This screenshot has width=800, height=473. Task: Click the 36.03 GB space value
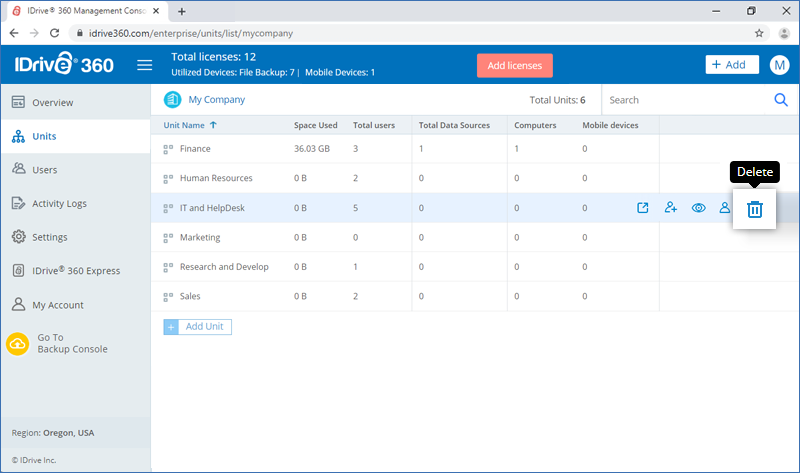(312, 148)
